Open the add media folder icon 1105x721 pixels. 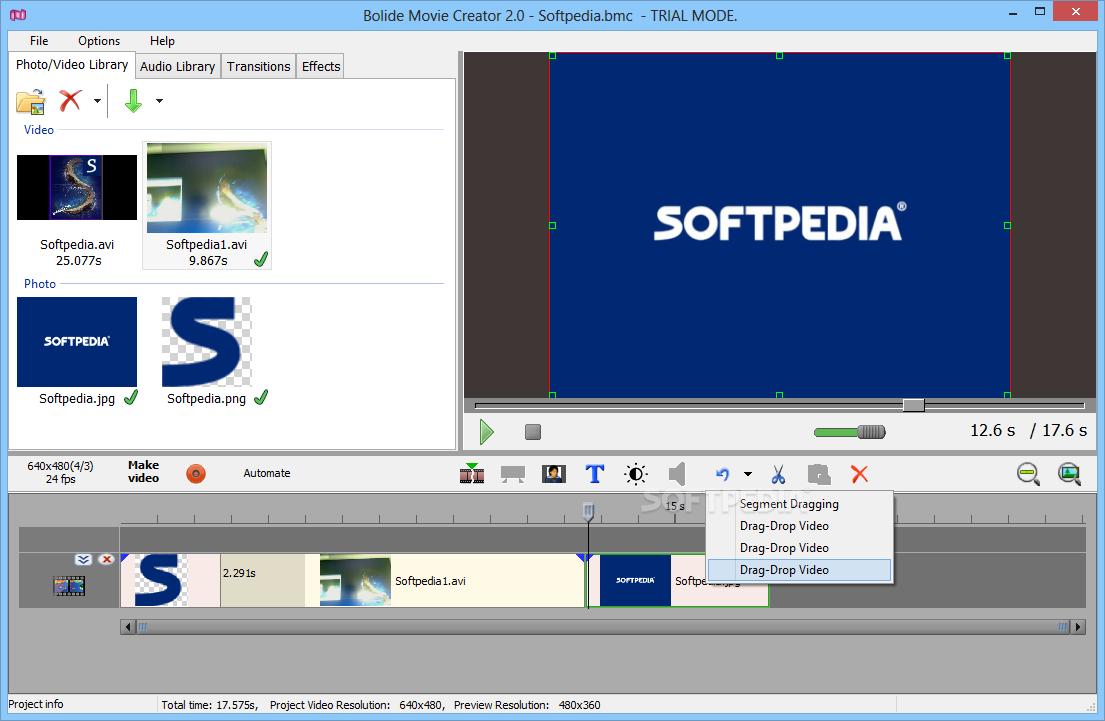click(x=31, y=101)
